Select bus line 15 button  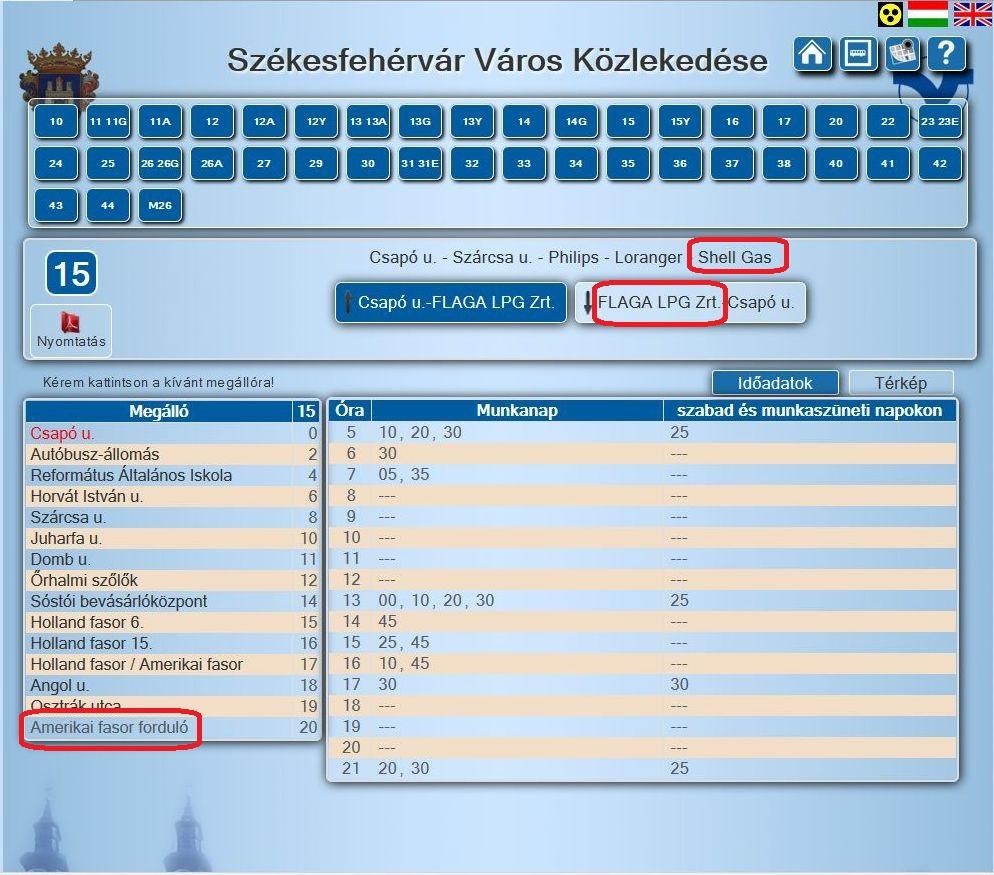click(628, 121)
